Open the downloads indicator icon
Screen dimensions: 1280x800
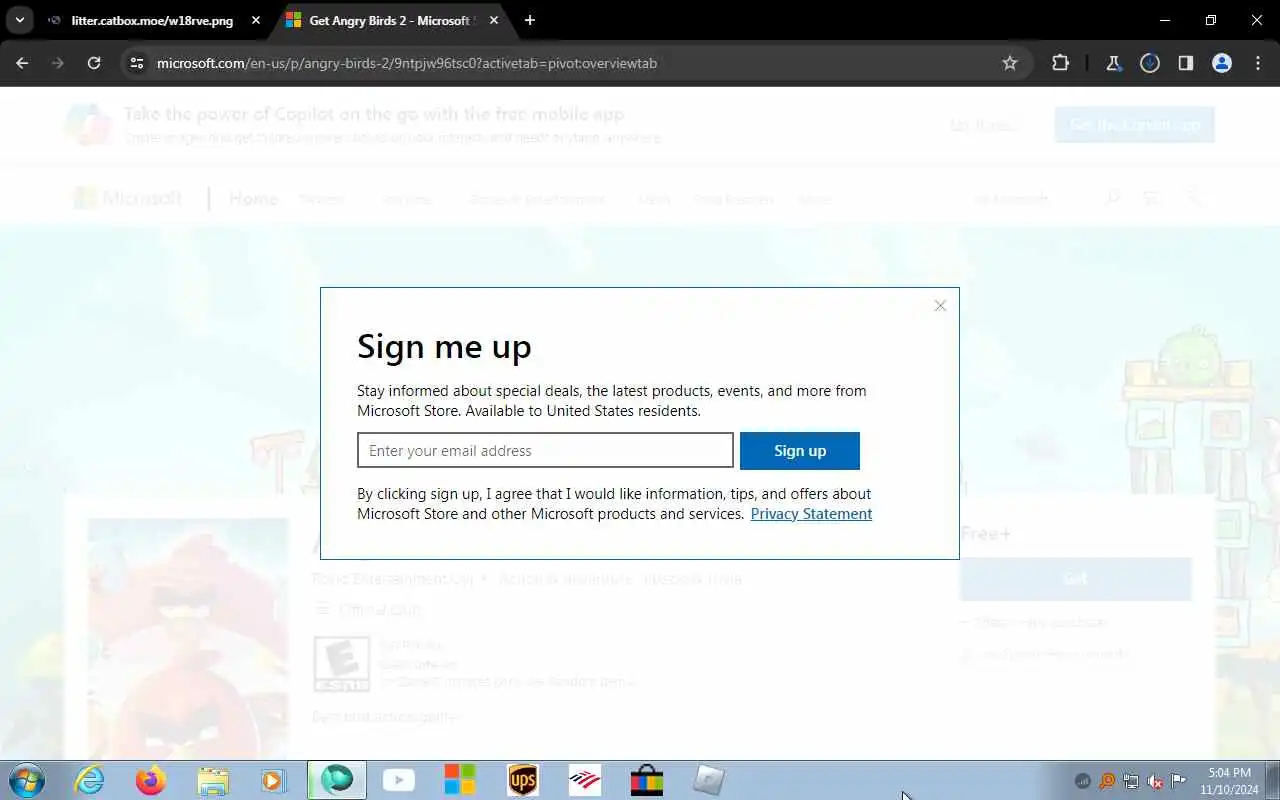1150,63
